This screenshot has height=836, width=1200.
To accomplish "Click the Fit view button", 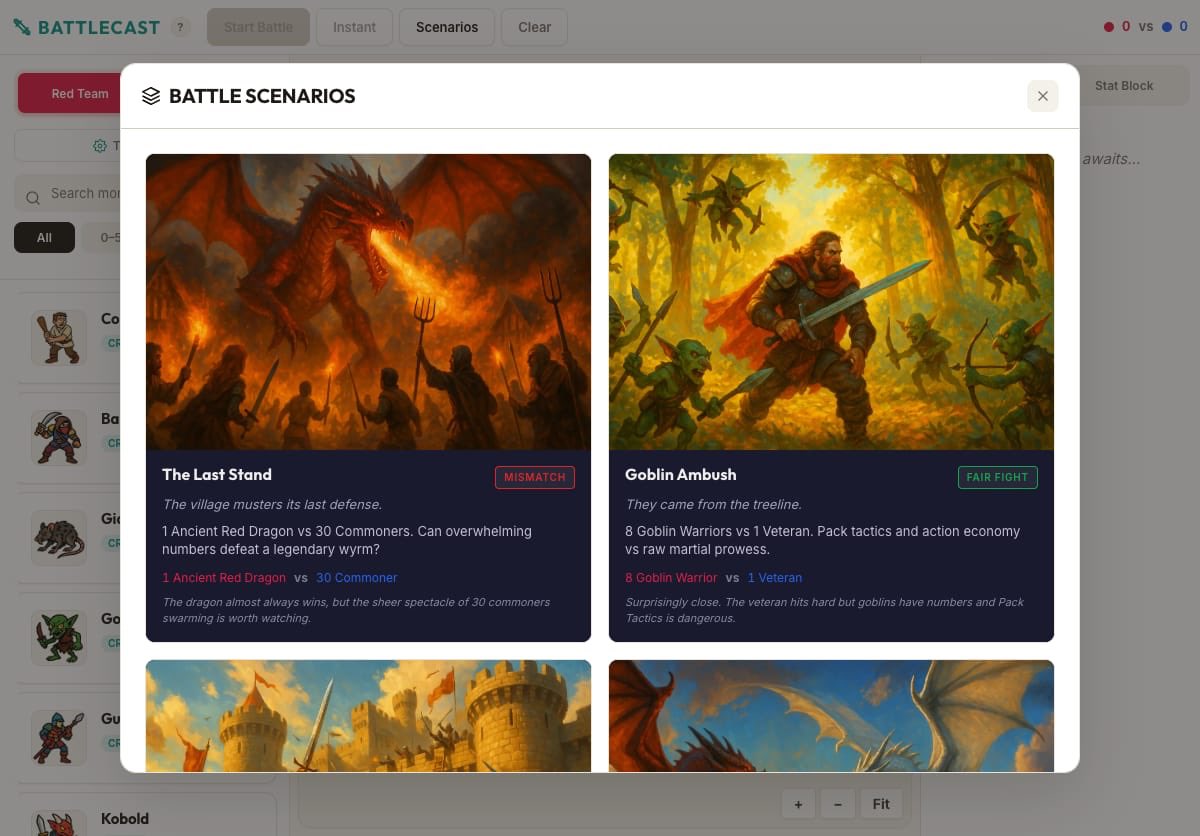I will tap(881, 804).
